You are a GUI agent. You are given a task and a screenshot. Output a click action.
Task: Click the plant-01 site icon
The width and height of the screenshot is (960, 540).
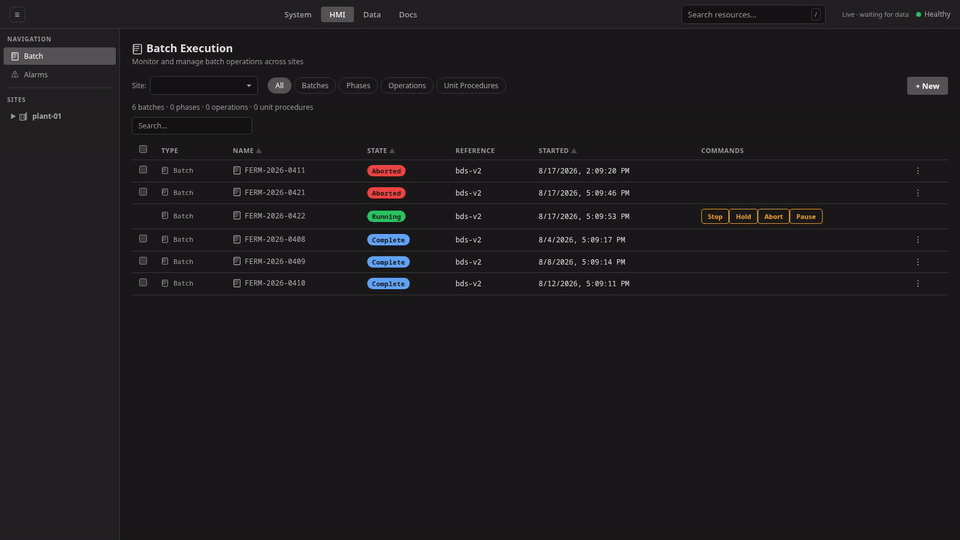click(x=23, y=116)
